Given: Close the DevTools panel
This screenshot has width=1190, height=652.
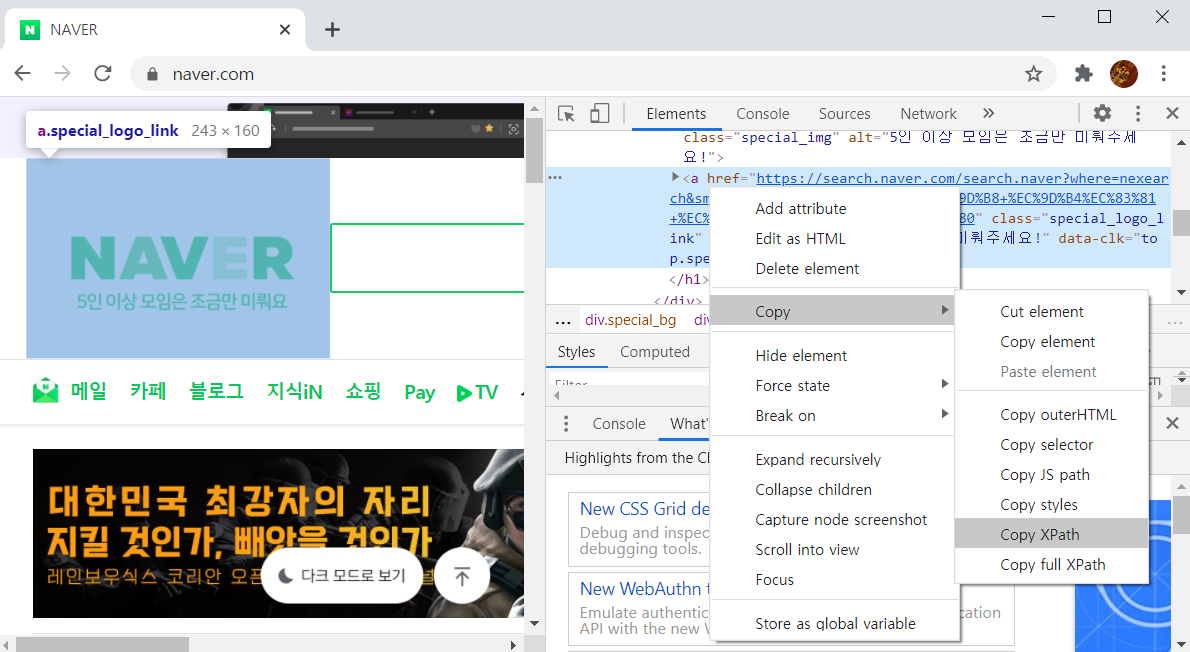Looking at the screenshot, I should 1172,114.
